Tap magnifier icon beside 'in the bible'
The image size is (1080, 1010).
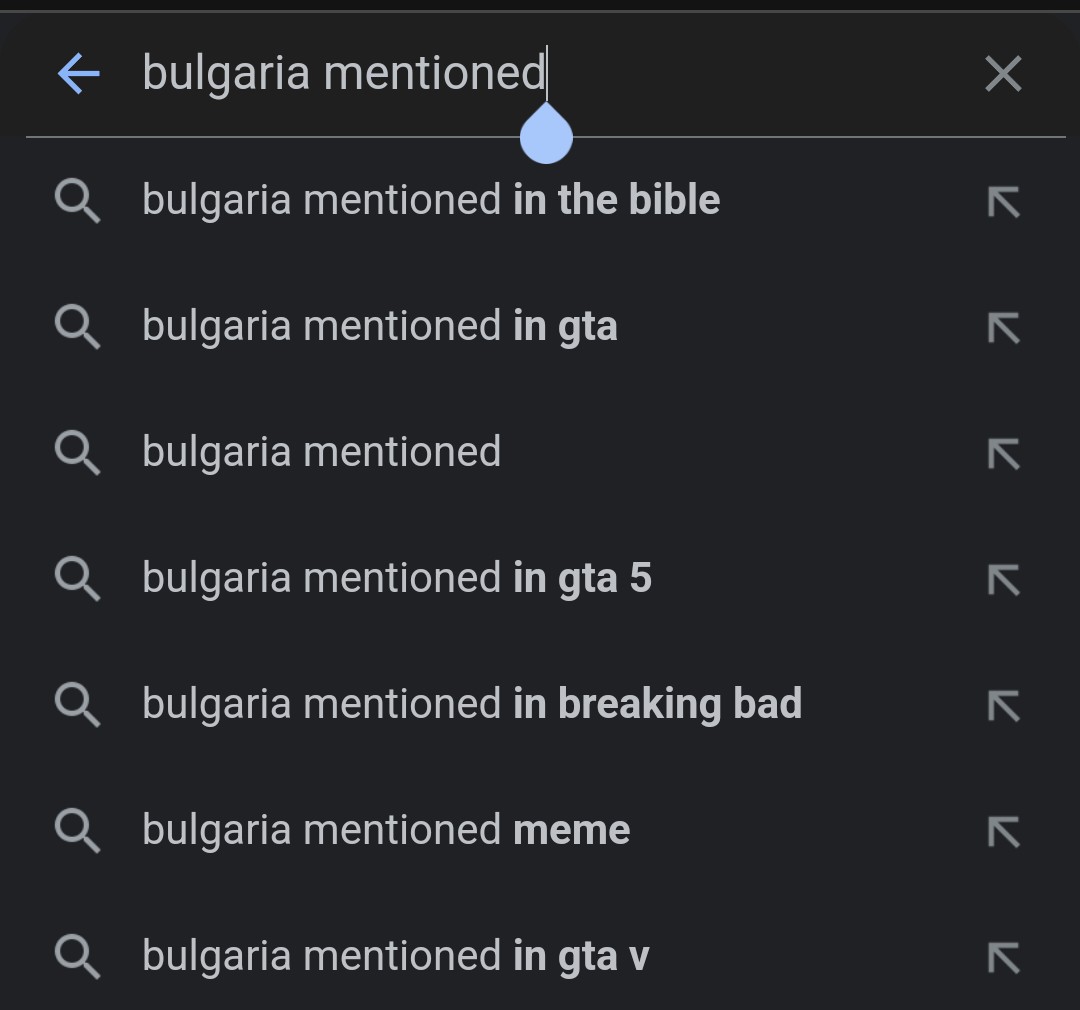(x=77, y=202)
